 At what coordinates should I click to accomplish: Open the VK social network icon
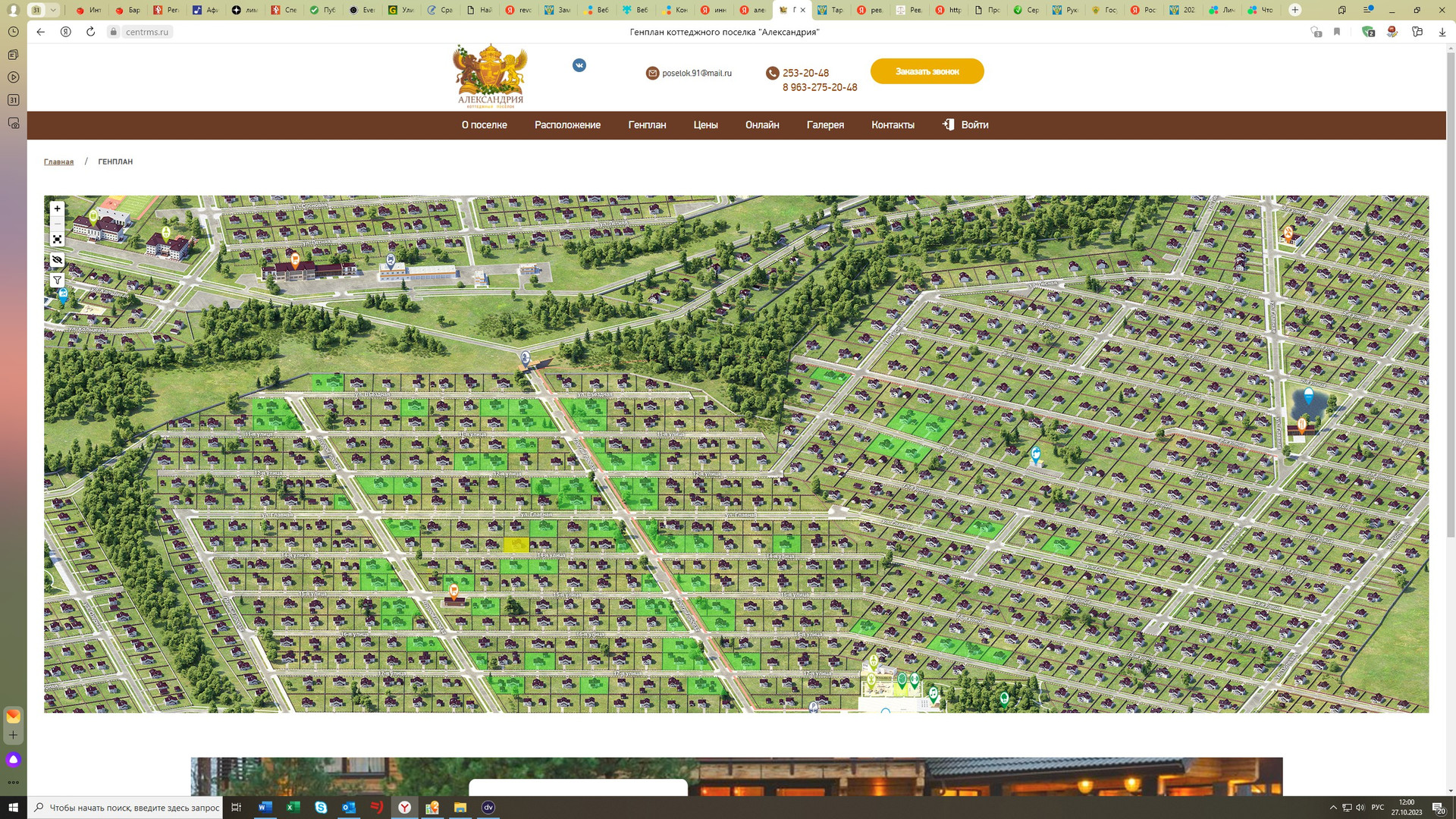579,65
